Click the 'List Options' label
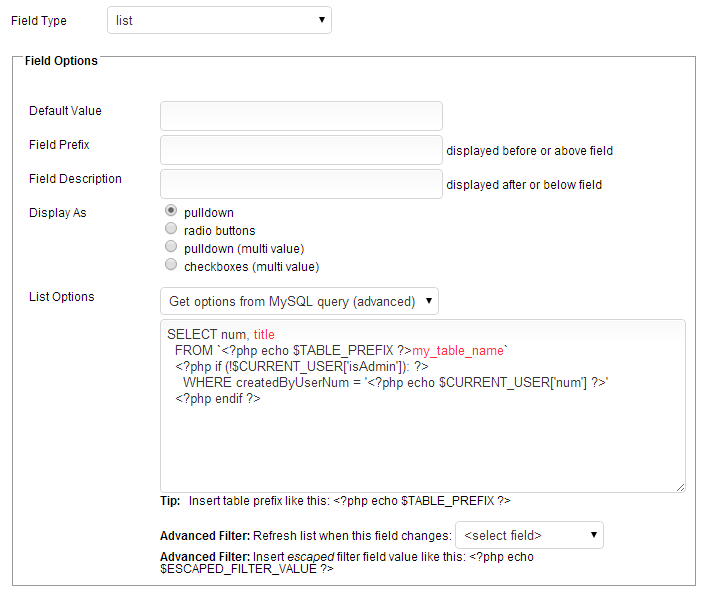Screen dimensions: 705x596 [62, 297]
